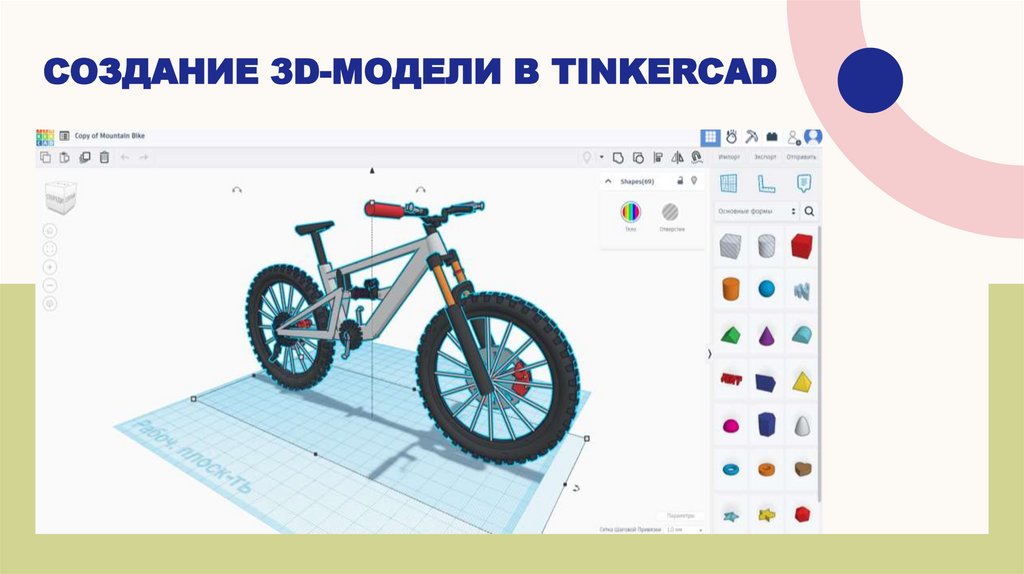
Task: Click the Undo arrow
Action: (x=124, y=157)
